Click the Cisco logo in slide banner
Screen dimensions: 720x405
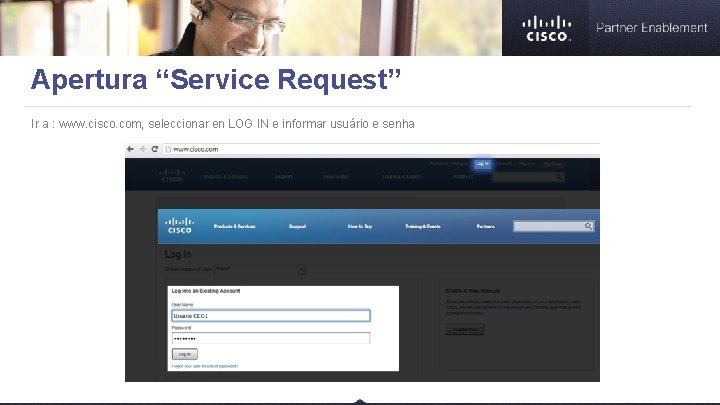(x=546, y=28)
